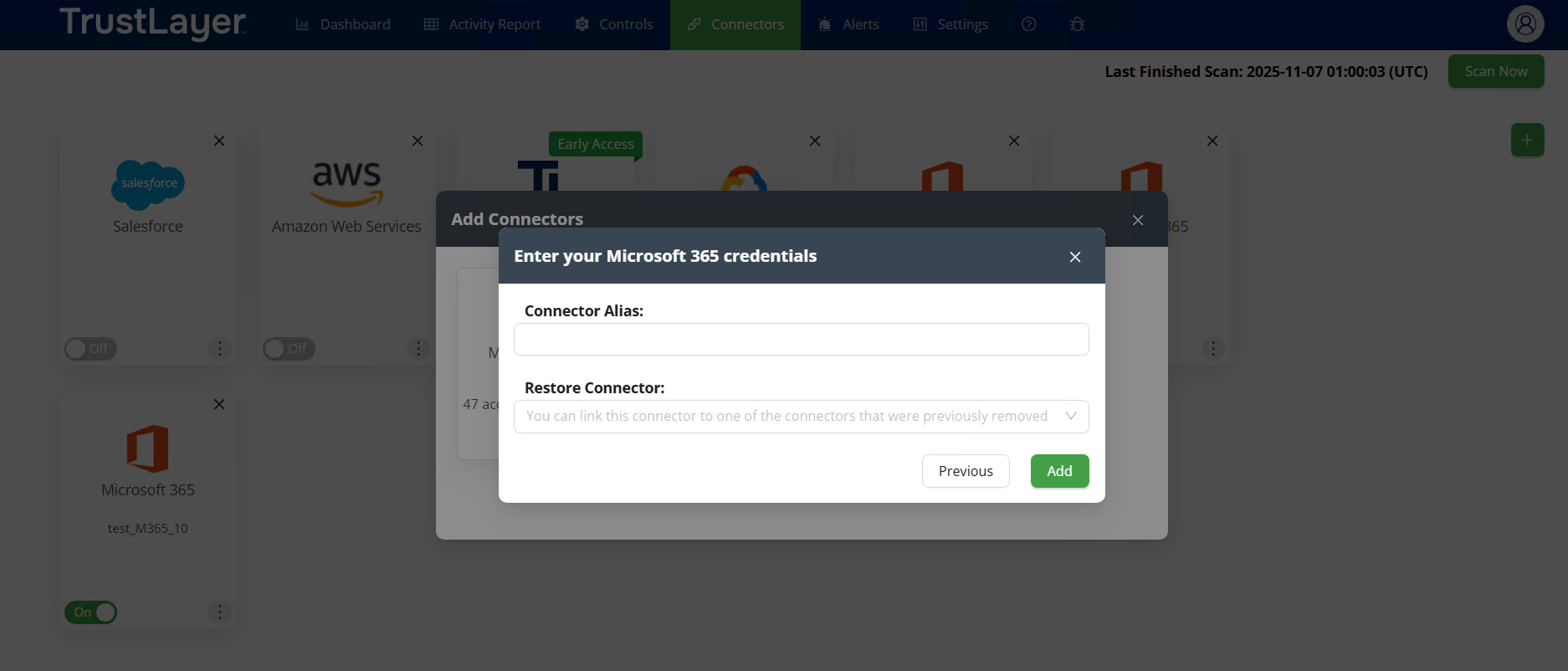Click the help question mark icon

(x=1029, y=24)
